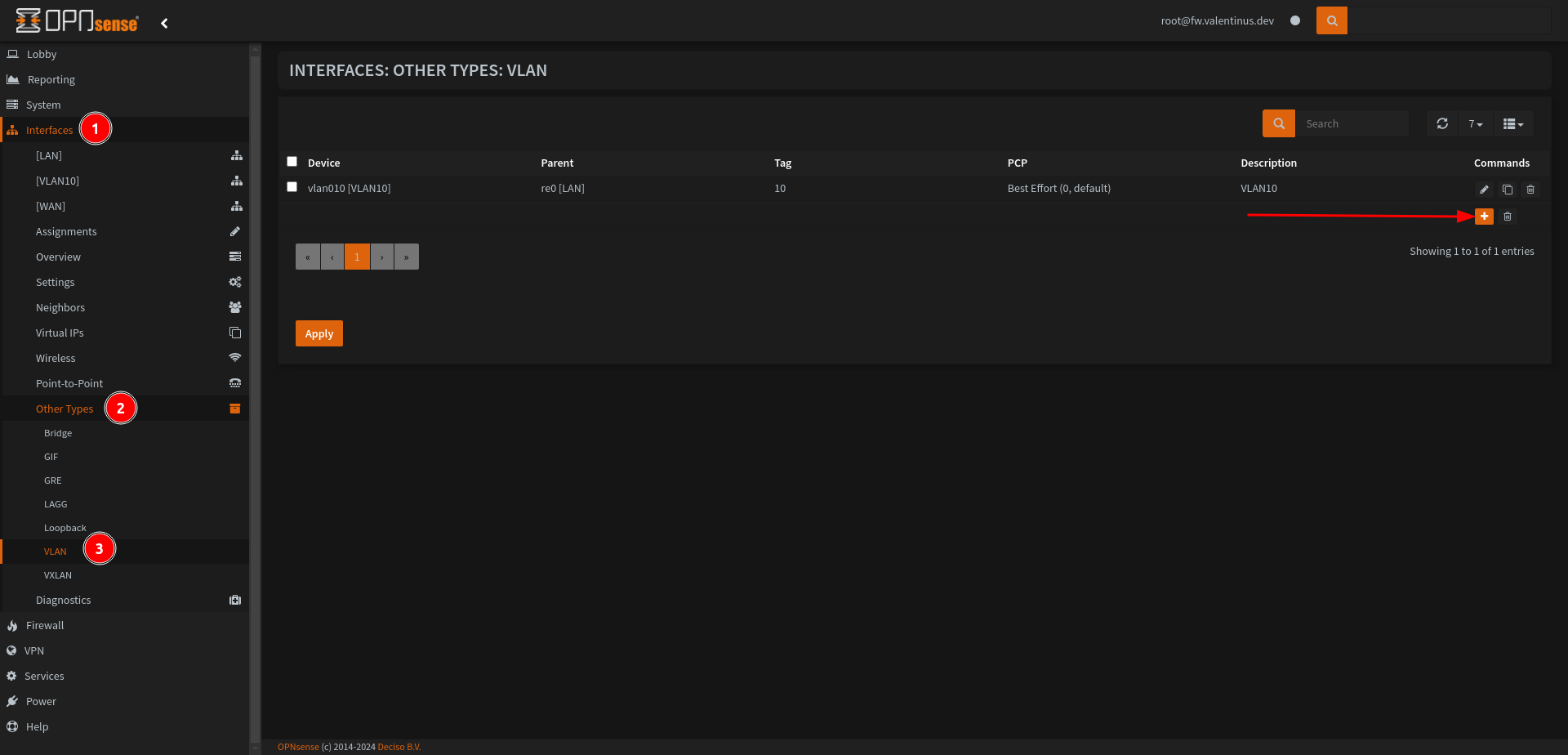Refresh the VLAN table
1568x755 pixels.
[1442, 123]
